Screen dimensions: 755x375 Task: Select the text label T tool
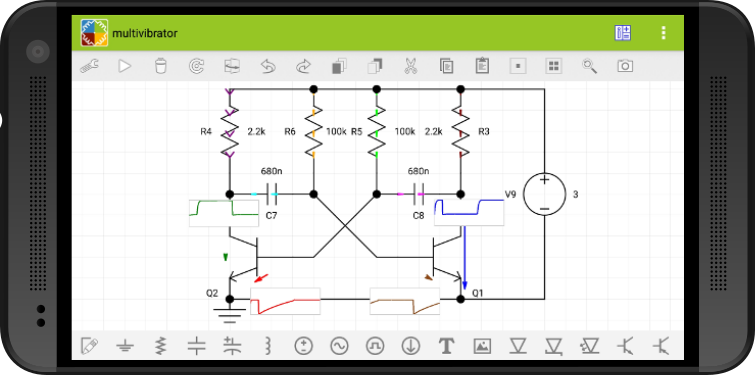pos(446,345)
